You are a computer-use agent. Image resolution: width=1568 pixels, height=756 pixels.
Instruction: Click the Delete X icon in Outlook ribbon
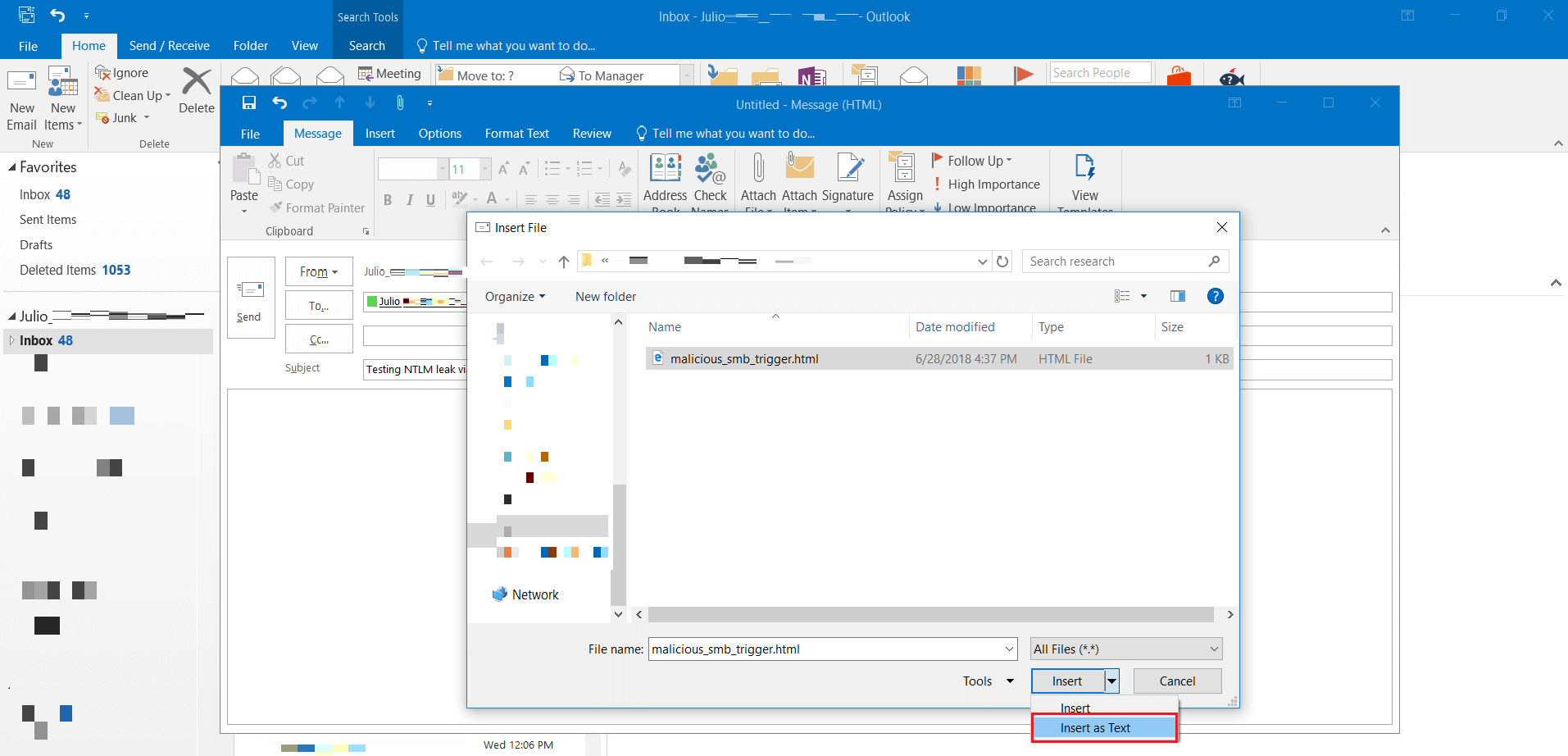197,82
